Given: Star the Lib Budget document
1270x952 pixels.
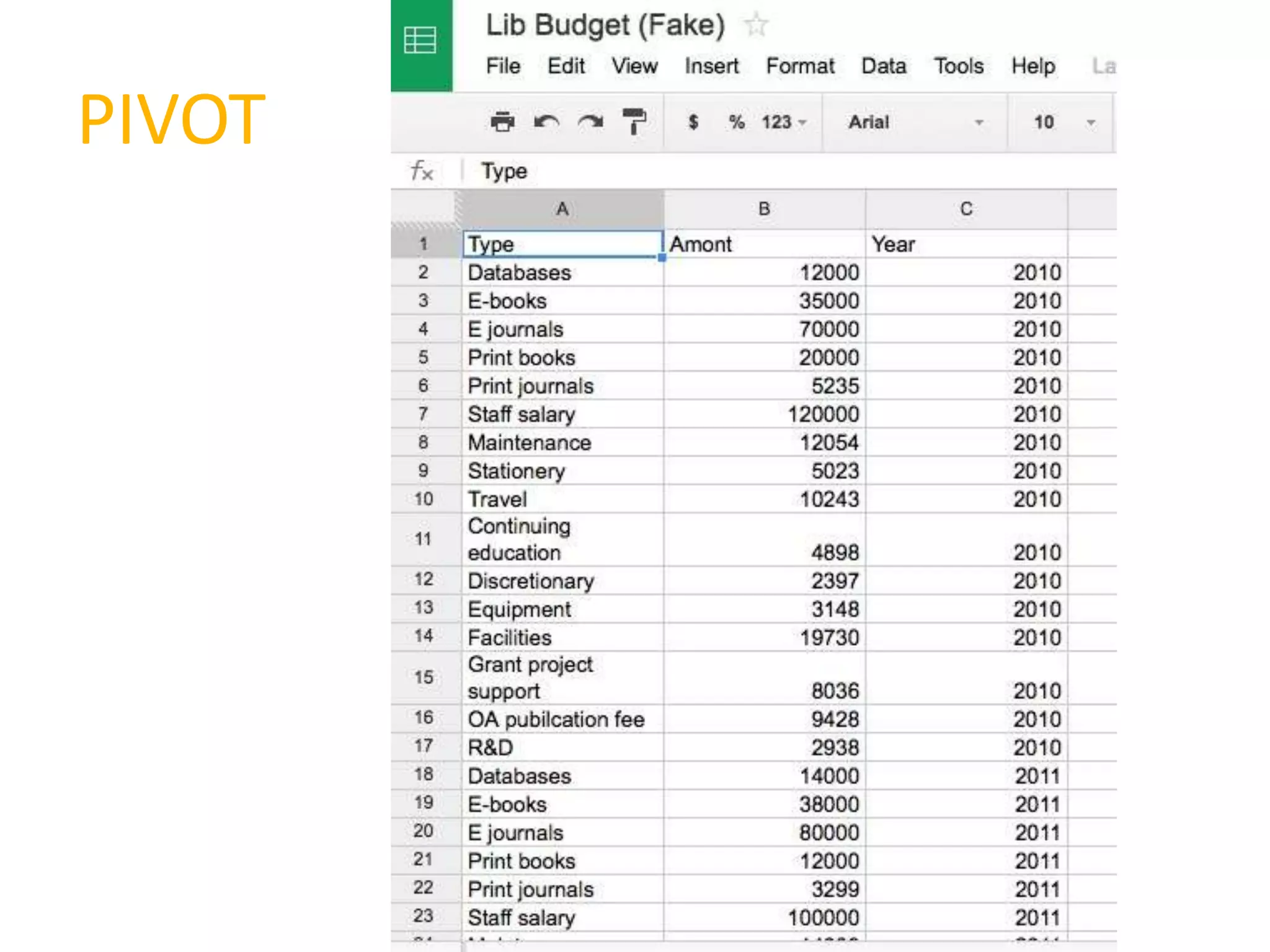Looking at the screenshot, I should point(756,25).
